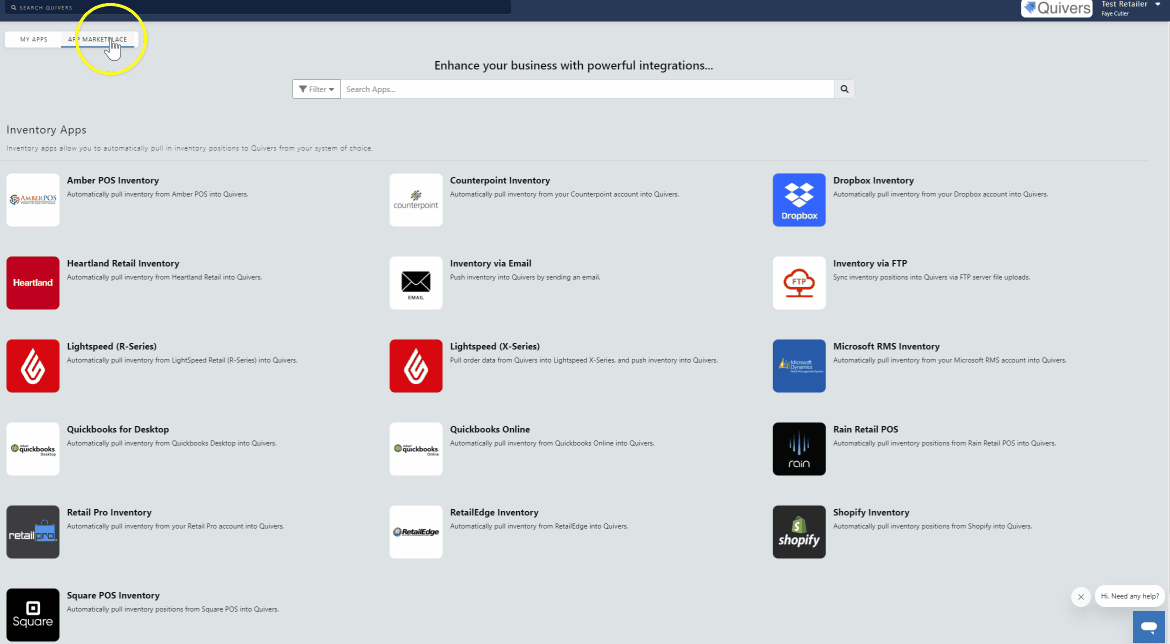Select the Microsoft RMS Inventory icon
Image resolution: width=1170 pixels, height=644 pixels.
tap(799, 366)
